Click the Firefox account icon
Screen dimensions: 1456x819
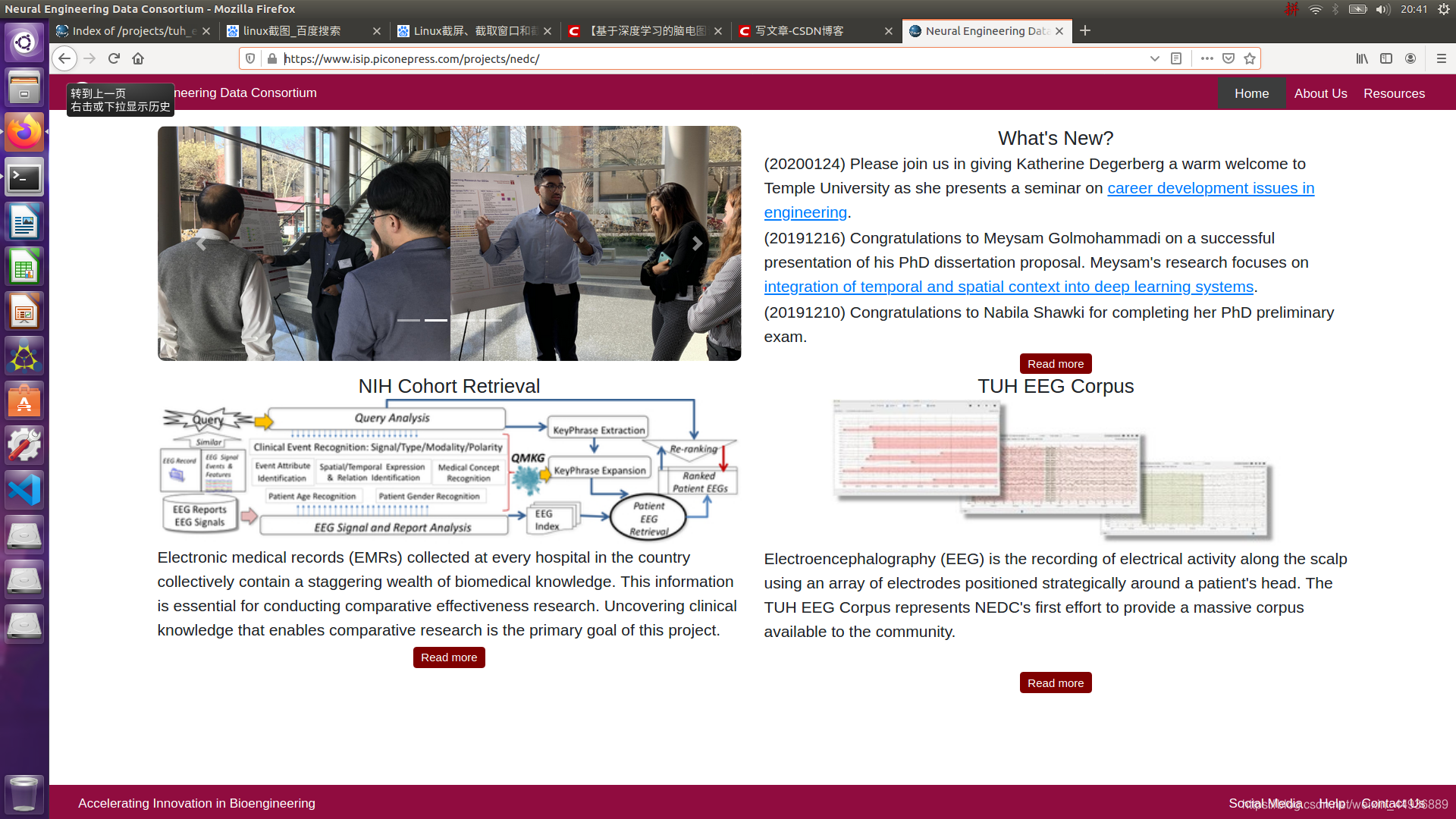click(1410, 58)
